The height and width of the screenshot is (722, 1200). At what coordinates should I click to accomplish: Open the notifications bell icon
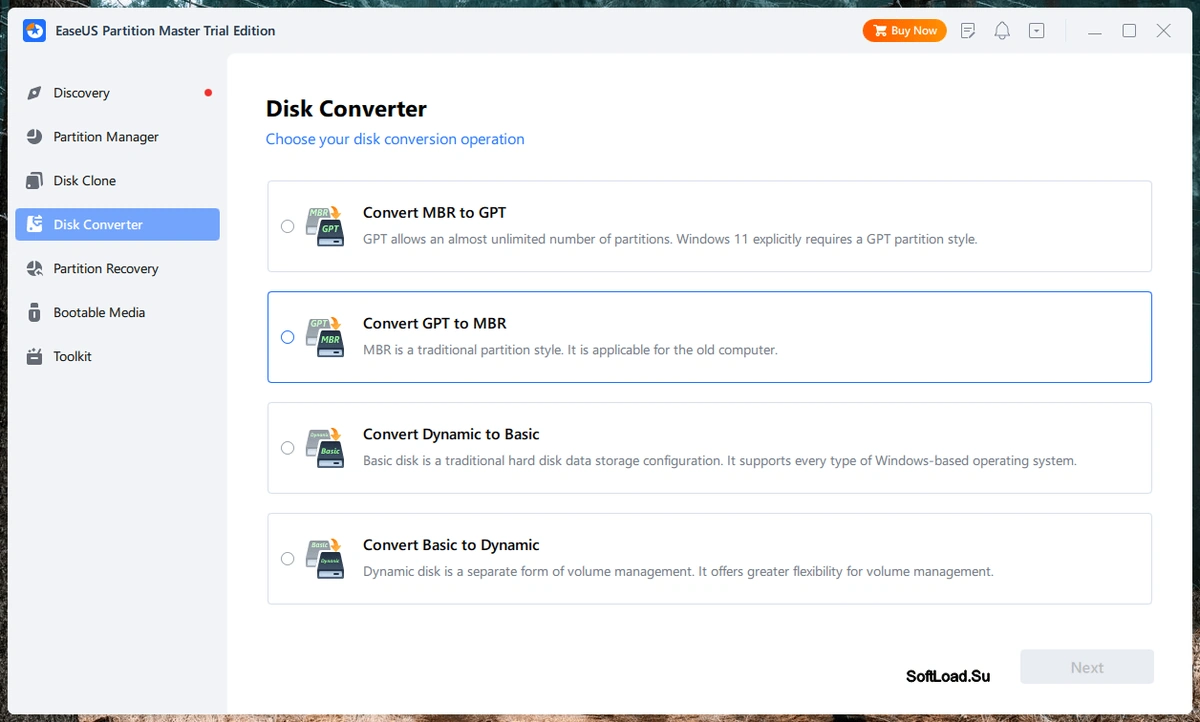[x=1002, y=31]
